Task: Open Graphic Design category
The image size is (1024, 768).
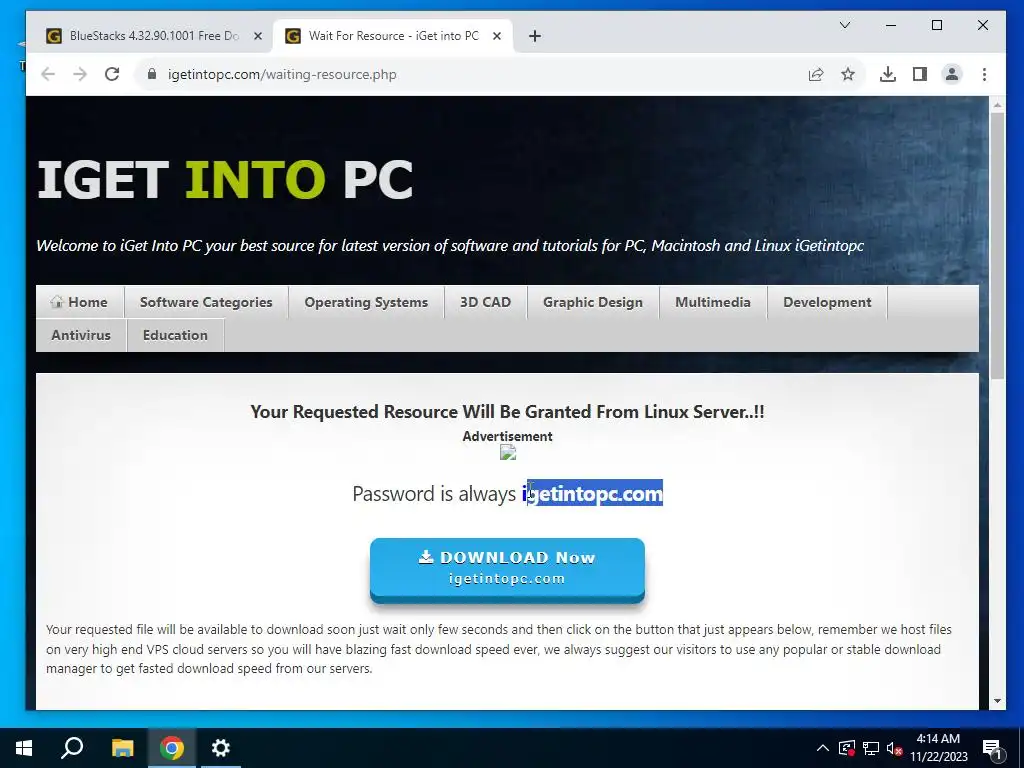Action: (593, 302)
